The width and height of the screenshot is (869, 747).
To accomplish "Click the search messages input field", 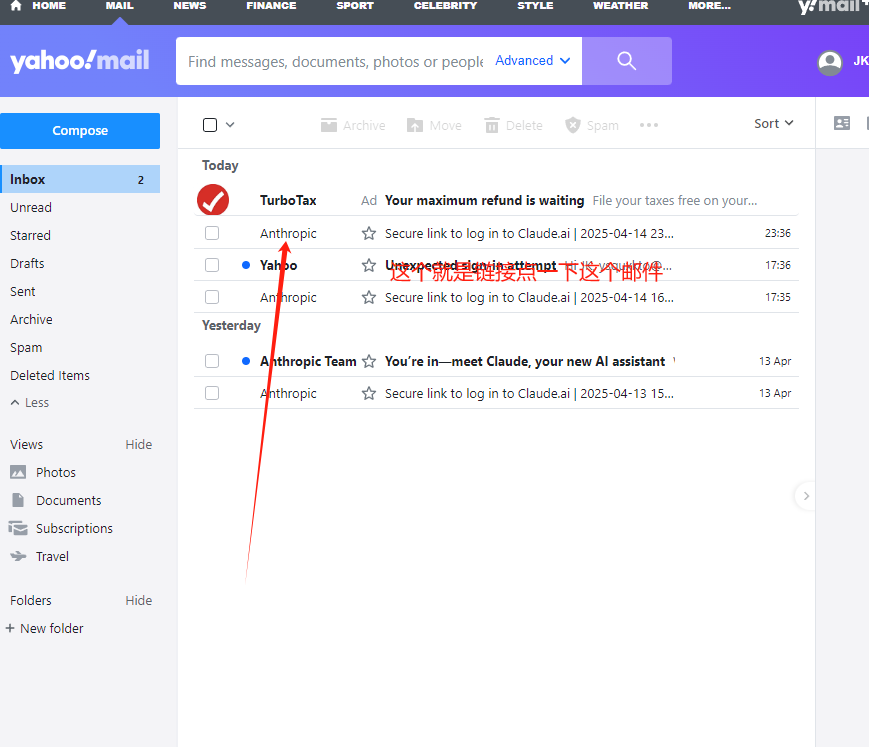I will [335, 61].
